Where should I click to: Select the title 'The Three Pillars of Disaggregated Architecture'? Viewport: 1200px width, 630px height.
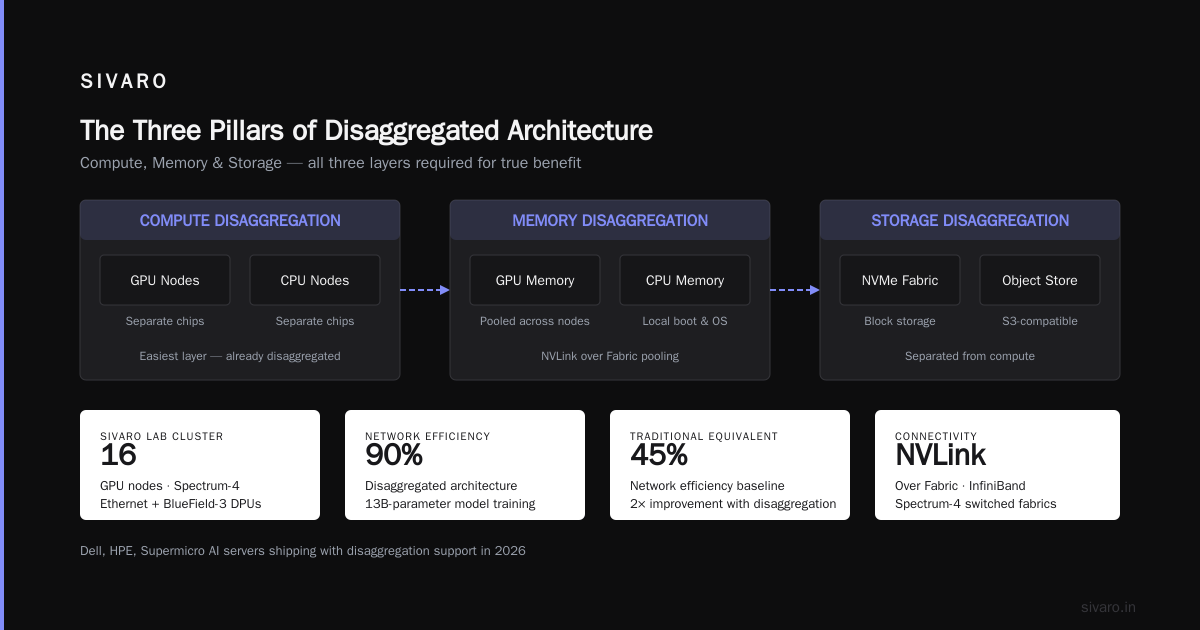click(366, 131)
